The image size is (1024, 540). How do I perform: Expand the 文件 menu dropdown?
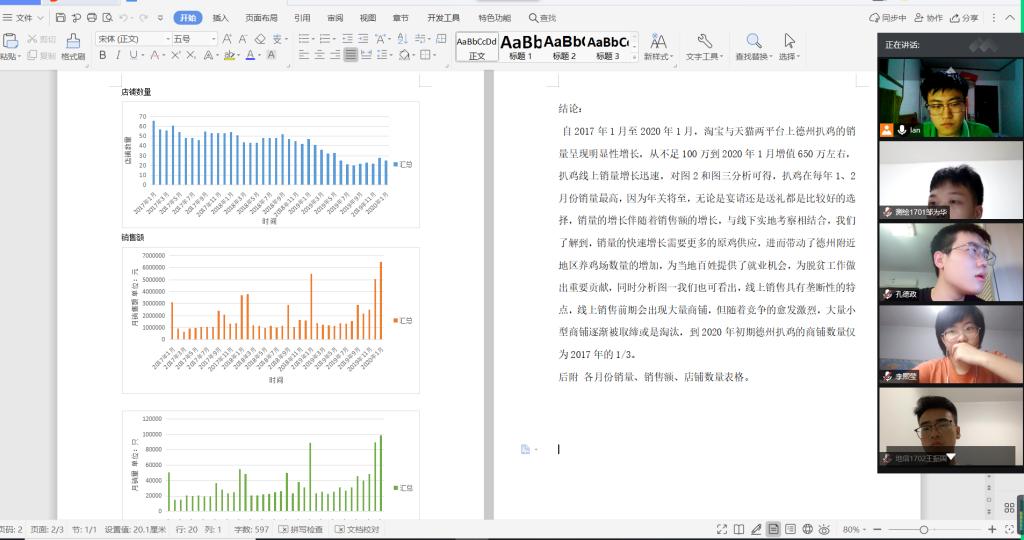click(24, 18)
